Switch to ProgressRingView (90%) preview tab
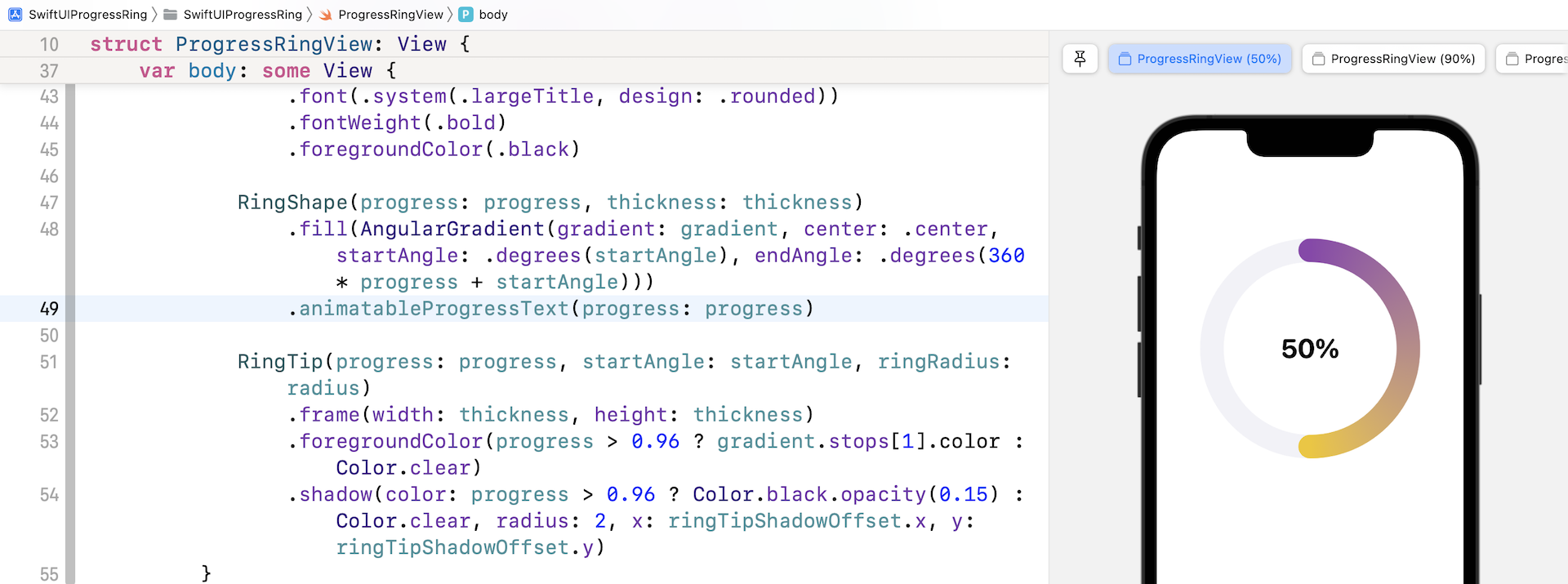Screen dimensions: 1568x584 pyautogui.click(x=1393, y=59)
